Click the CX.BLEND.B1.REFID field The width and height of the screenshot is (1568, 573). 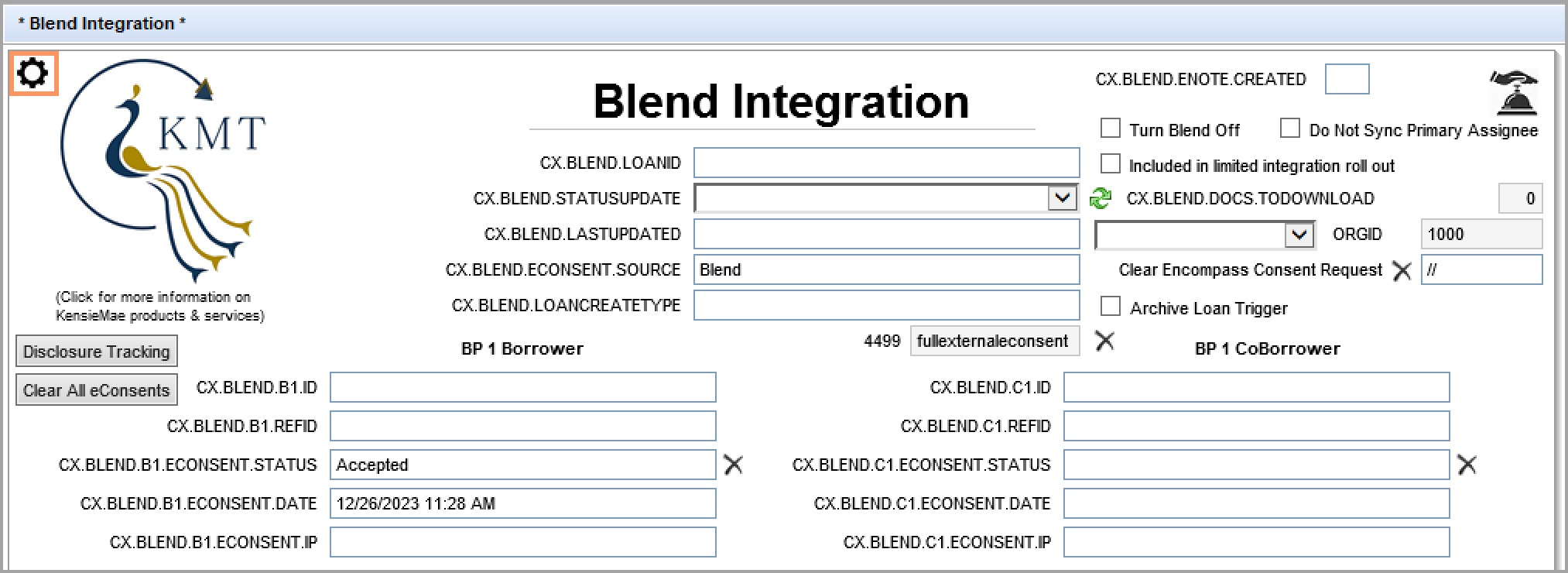click(x=522, y=426)
